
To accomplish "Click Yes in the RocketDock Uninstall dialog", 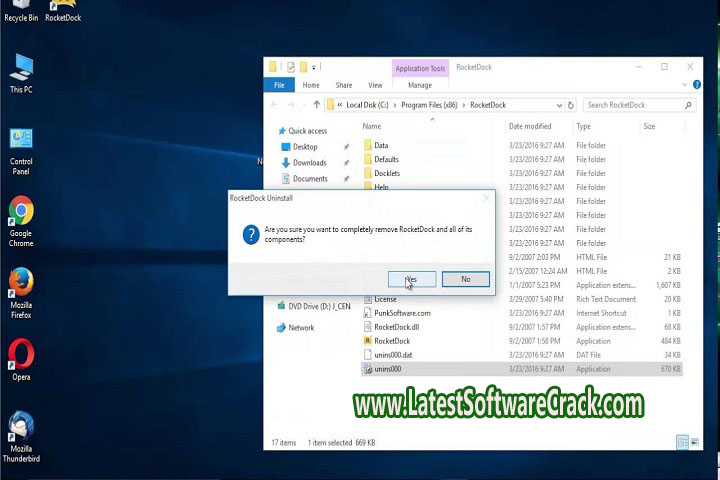I will 412,279.
